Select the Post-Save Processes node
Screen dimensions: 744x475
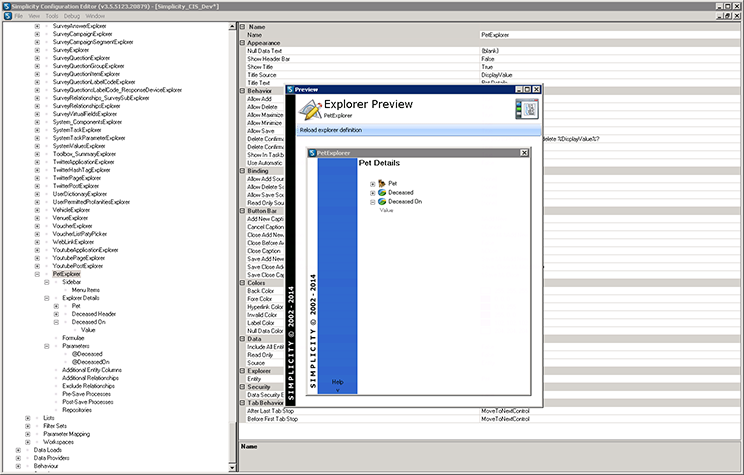pyautogui.click(x=88, y=402)
